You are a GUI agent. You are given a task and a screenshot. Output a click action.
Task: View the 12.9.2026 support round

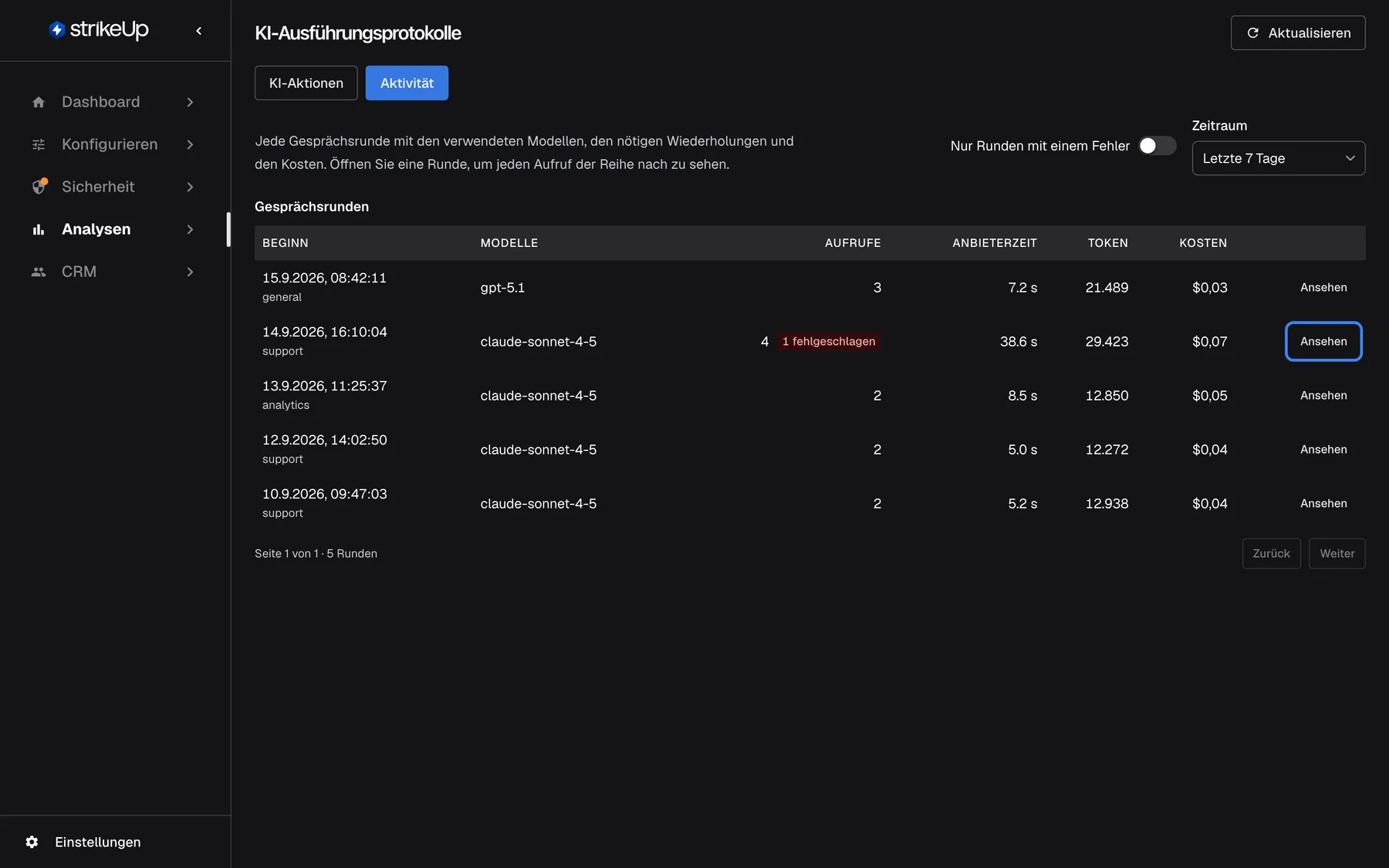click(x=1323, y=449)
